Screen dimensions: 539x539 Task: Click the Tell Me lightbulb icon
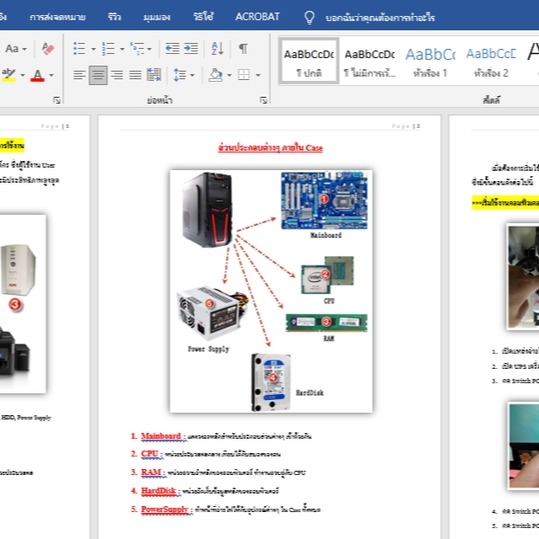coord(309,17)
